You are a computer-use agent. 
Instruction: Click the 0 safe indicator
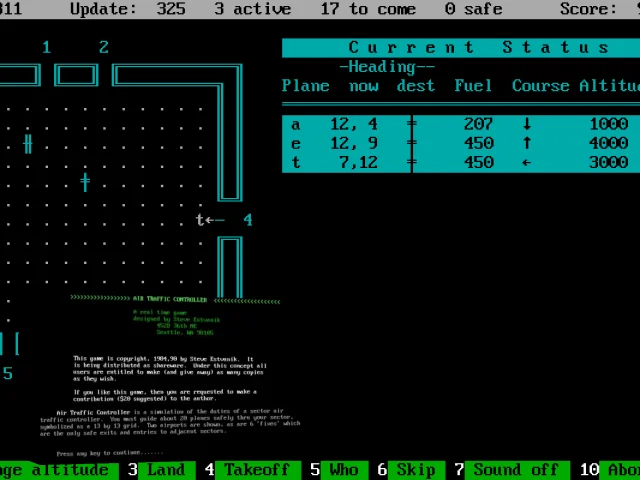[473, 9]
